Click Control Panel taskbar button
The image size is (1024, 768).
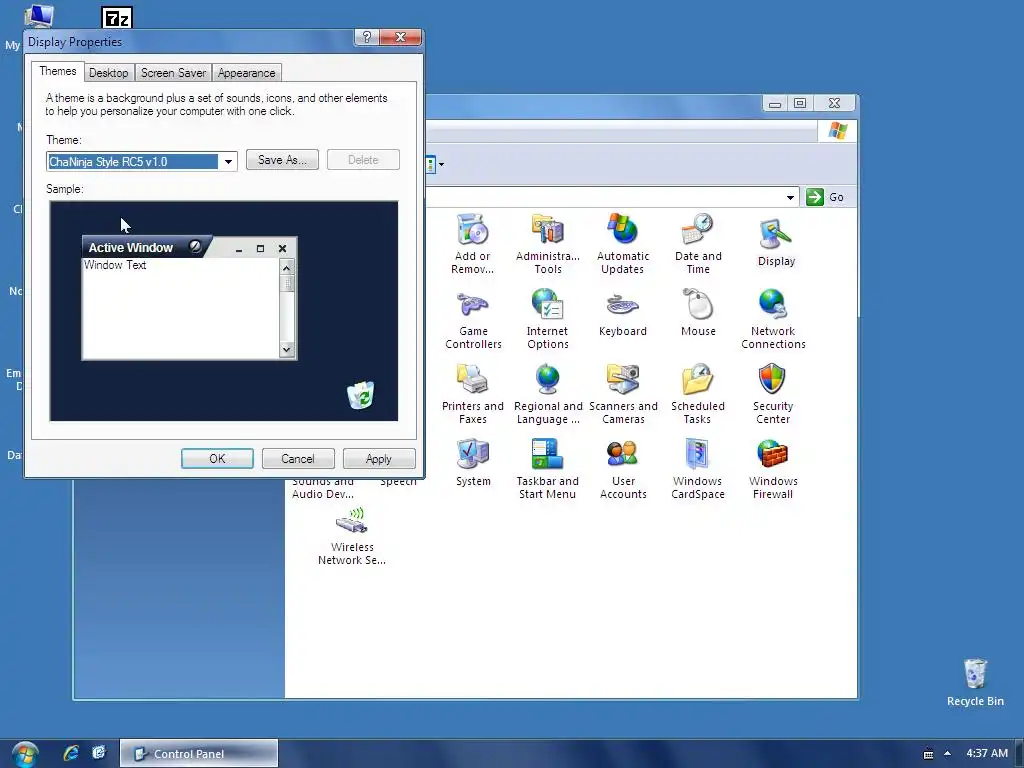[x=199, y=754]
